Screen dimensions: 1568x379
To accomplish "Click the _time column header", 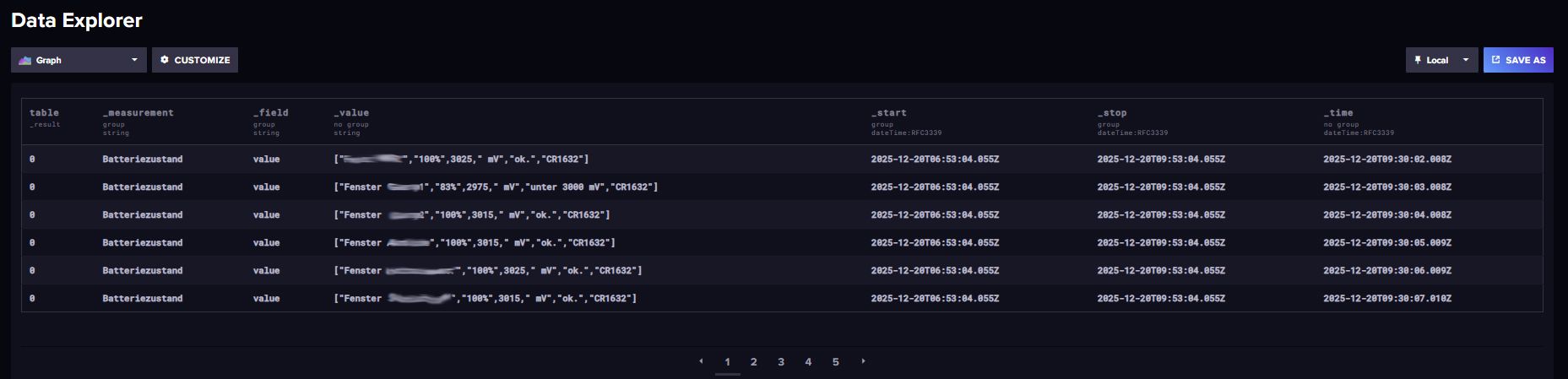I will pyautogui.click(x=1338, y=113).
